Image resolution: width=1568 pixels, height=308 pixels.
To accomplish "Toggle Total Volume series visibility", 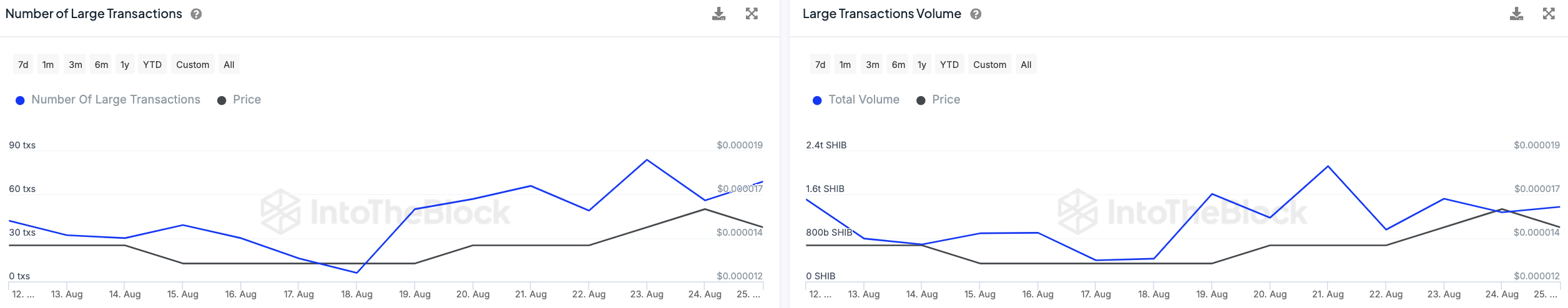I will (x=863, y=100).
